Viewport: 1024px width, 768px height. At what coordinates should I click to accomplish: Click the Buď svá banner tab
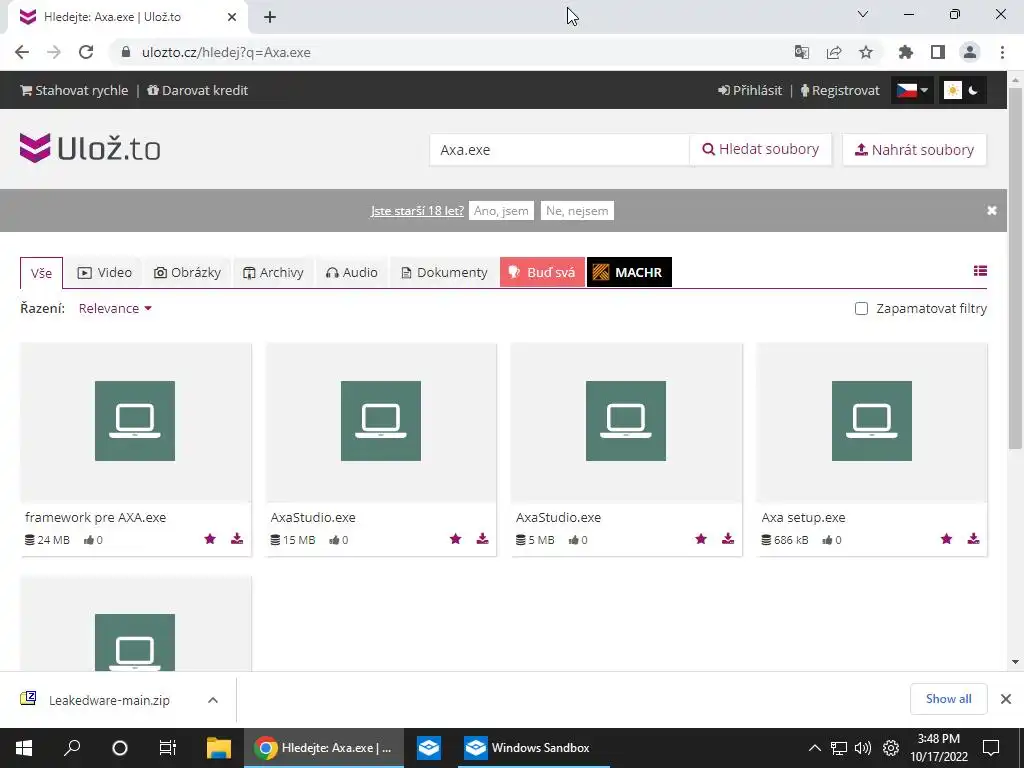pyautogui.click(x=542, y=272)
